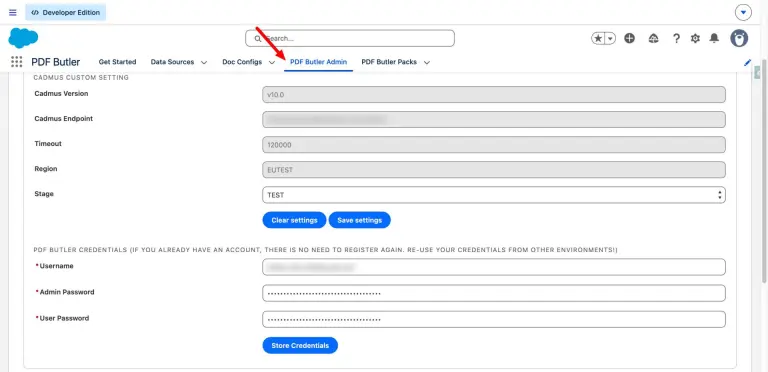Click the Cadmus Endpoint field
This screenshot has height=372, width=768.
tap(494, 119)
